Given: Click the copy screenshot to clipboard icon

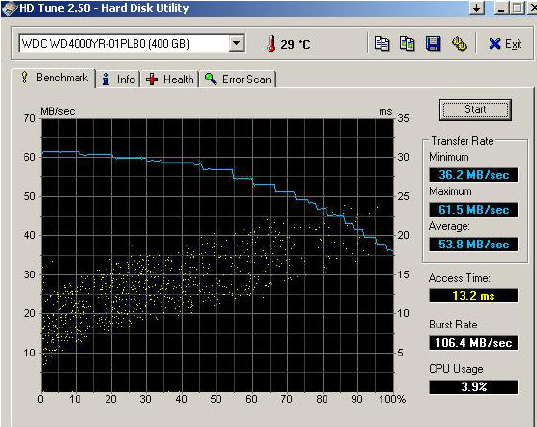Looking at the screenshot, I should 407,43.
